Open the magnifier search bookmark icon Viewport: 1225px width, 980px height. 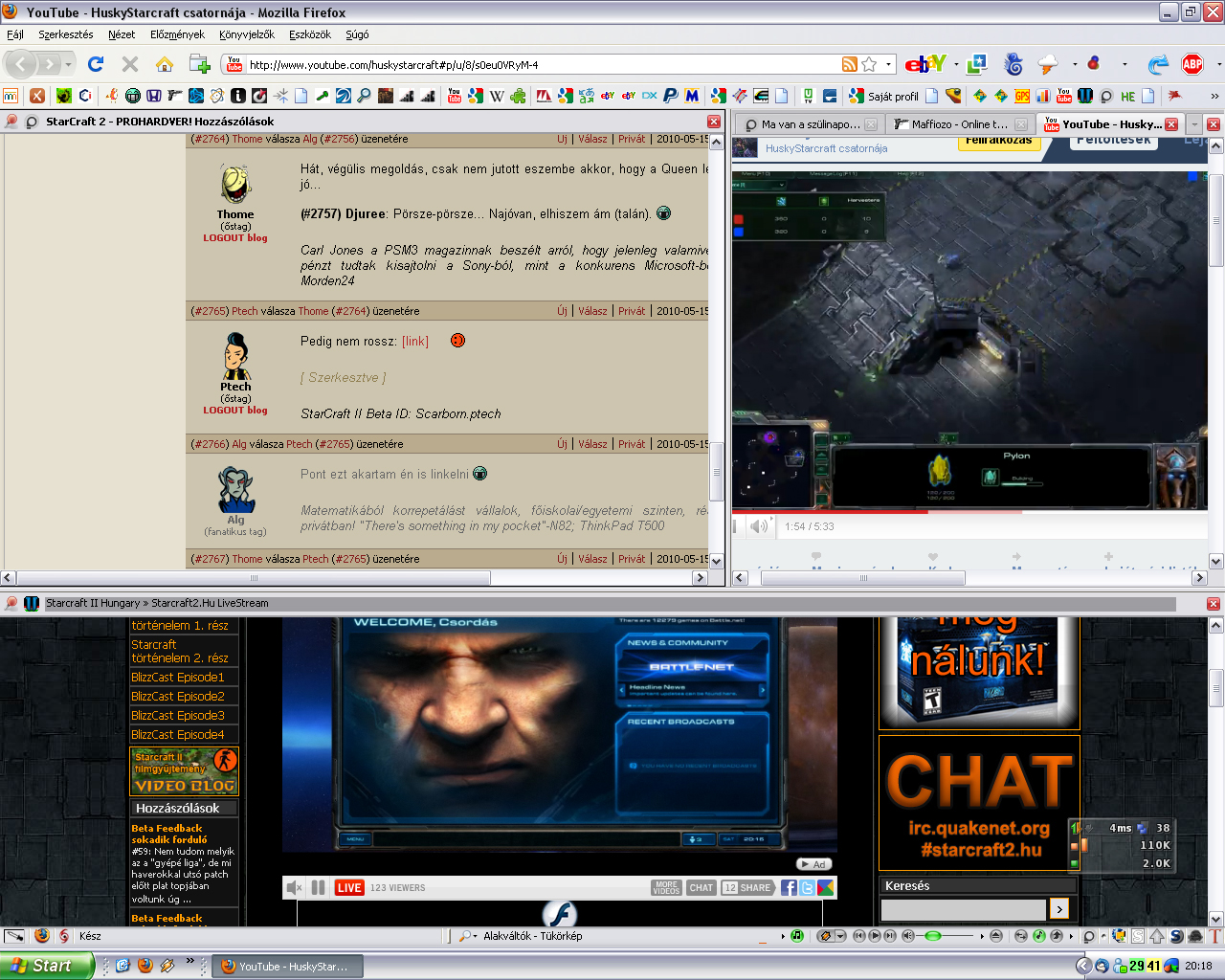364,96
